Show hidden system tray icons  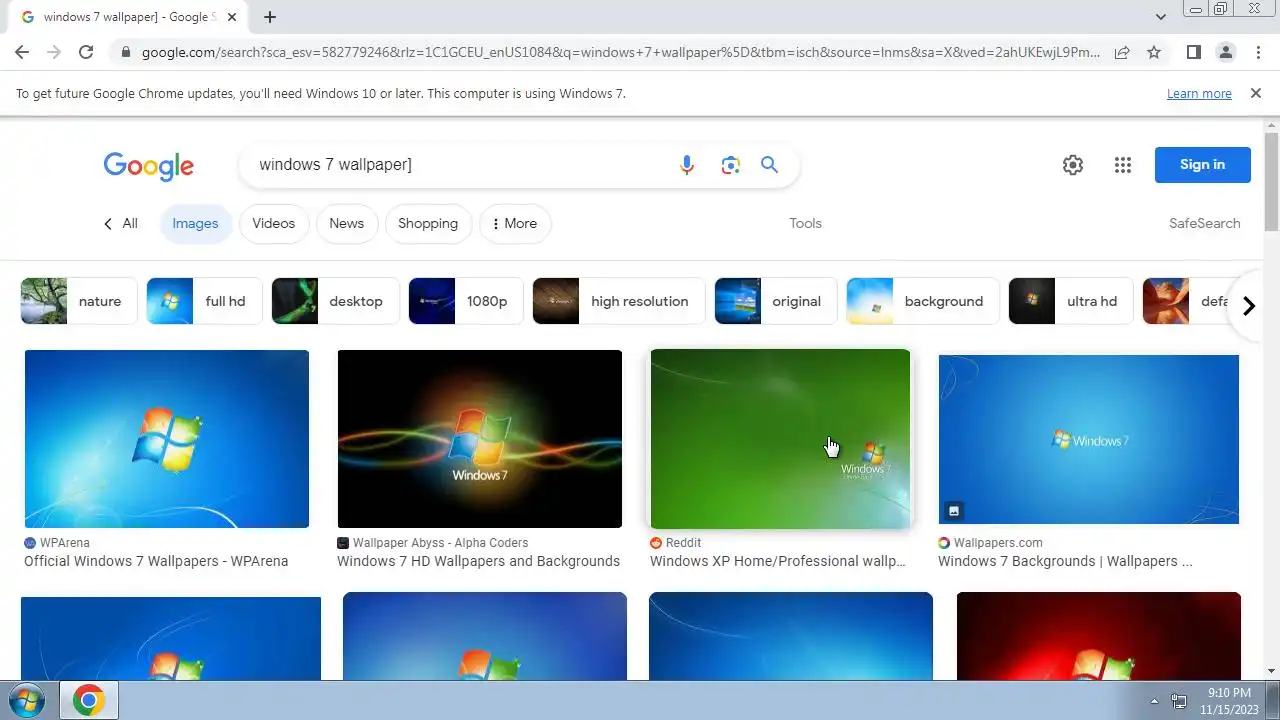(1154, 701)
